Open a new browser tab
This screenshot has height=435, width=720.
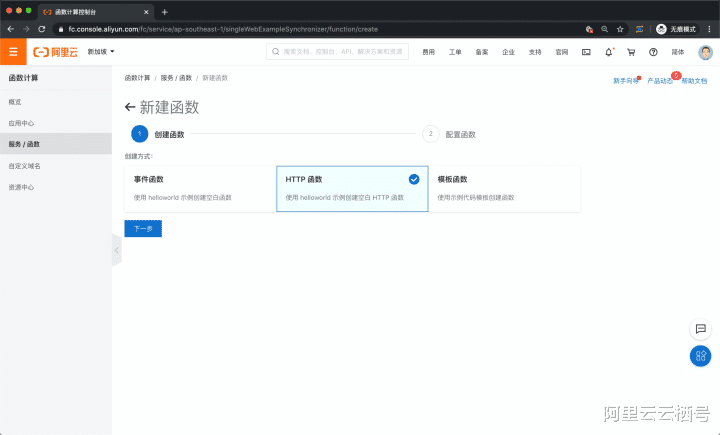click(x=165, y=12)
